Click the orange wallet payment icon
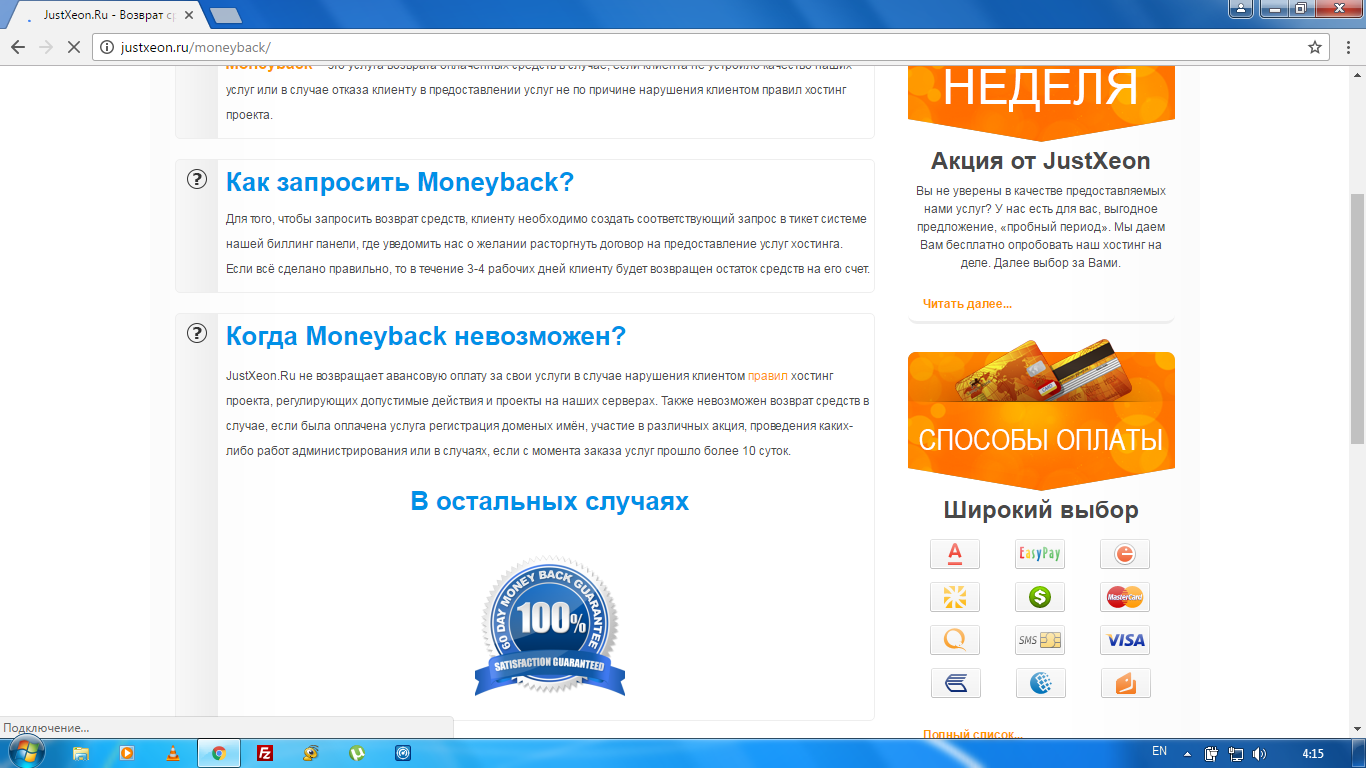The height and width of the screenshot is (768, 1366). [x=1125, y=683]
